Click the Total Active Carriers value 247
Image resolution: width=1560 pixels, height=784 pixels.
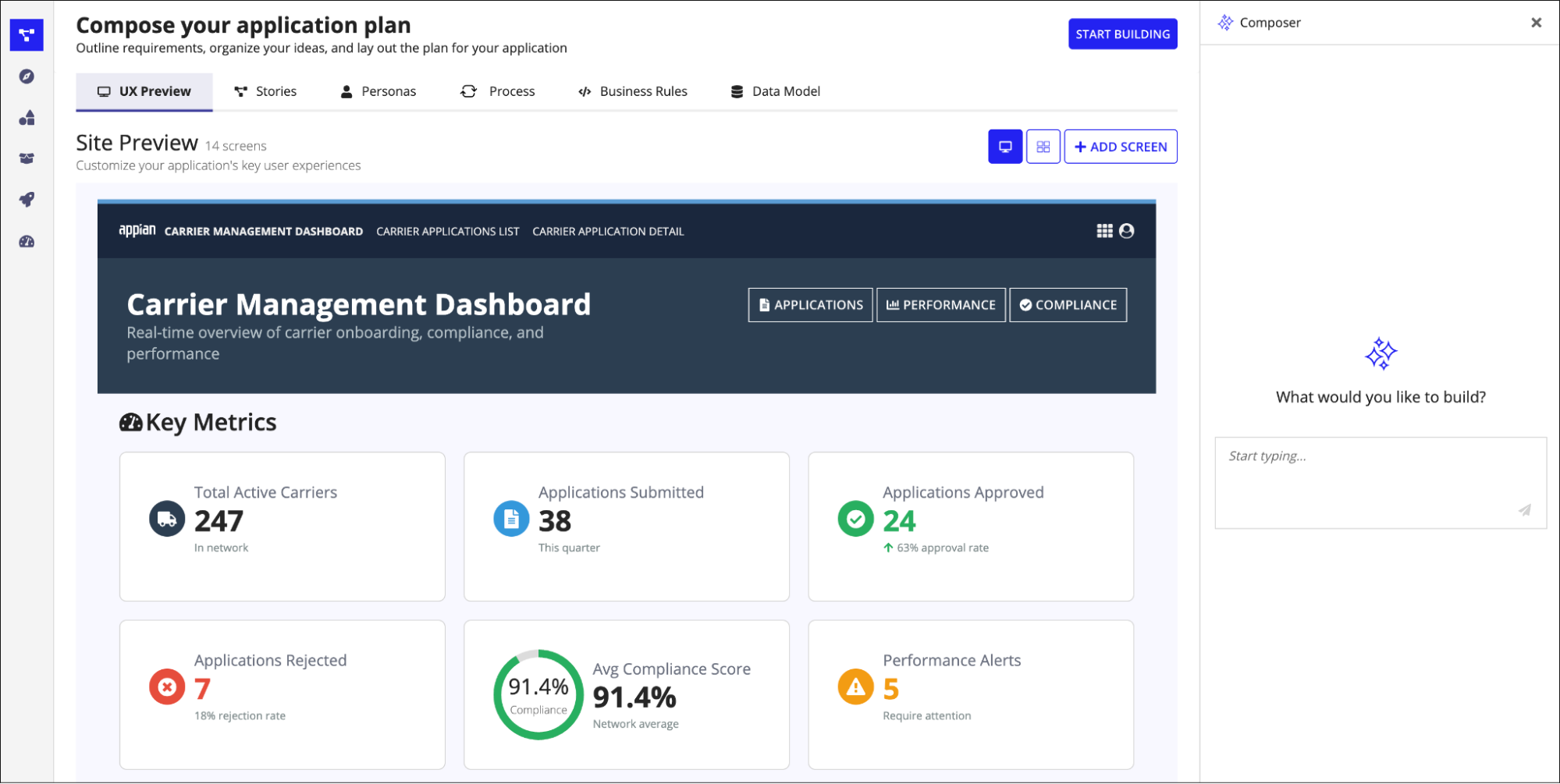click(219, 521)
